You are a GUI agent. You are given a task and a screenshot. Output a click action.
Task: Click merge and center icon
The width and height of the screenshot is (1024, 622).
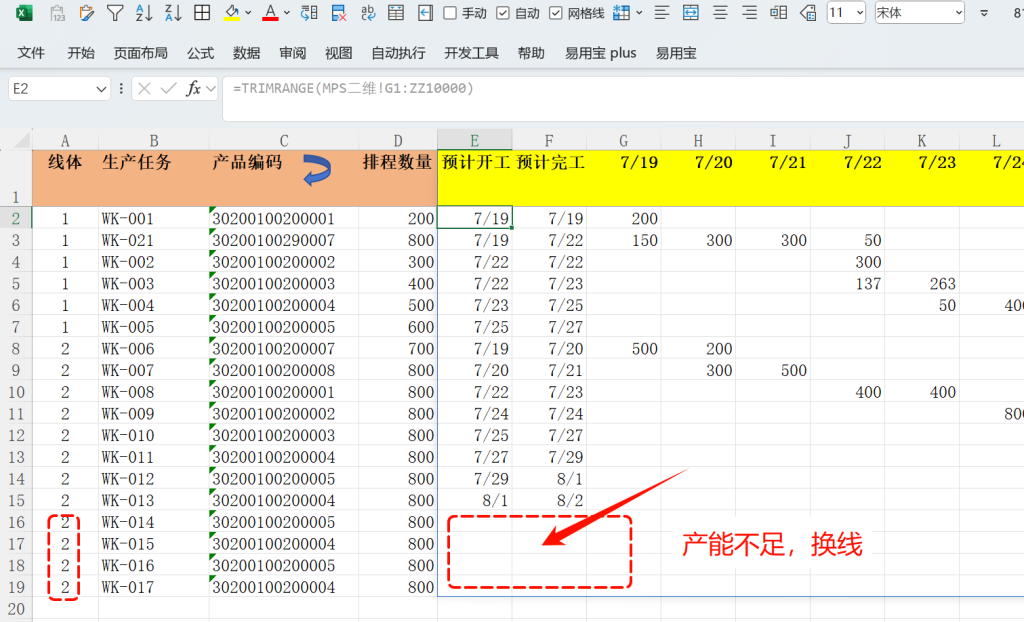(x=690, y=12)
